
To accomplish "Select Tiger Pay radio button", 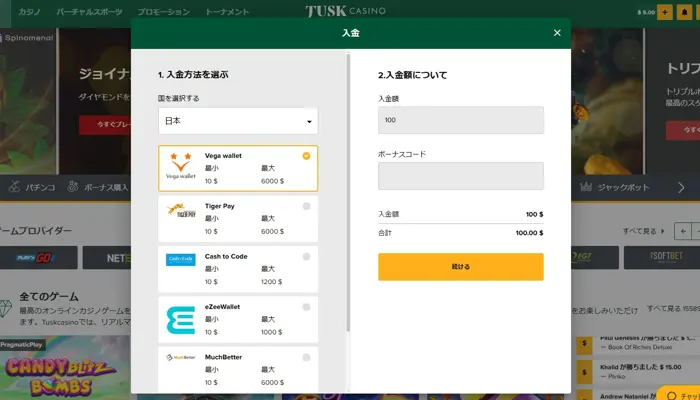I will tap(306, 206).
